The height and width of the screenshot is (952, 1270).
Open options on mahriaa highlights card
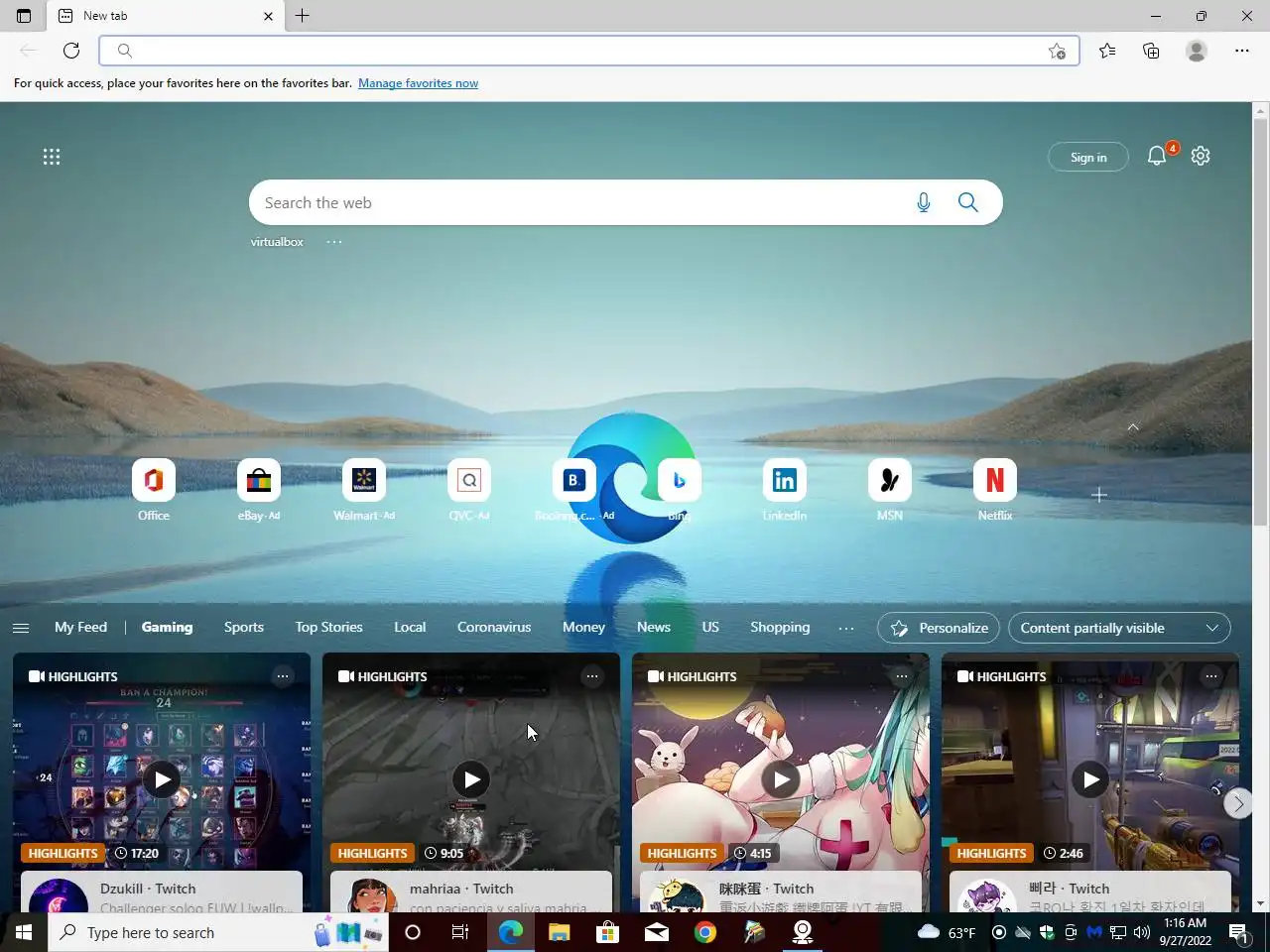592,676
